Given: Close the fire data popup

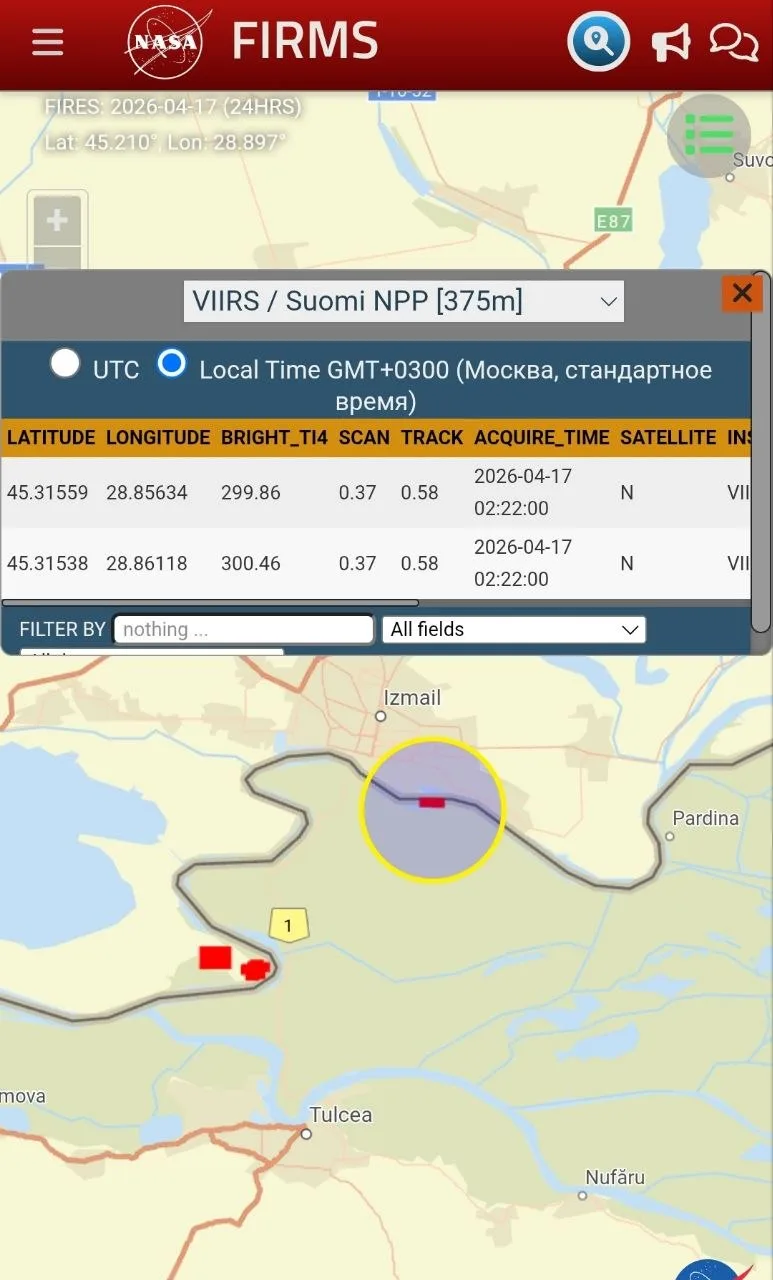Looking at the screenshot, I should click(741, 293).
